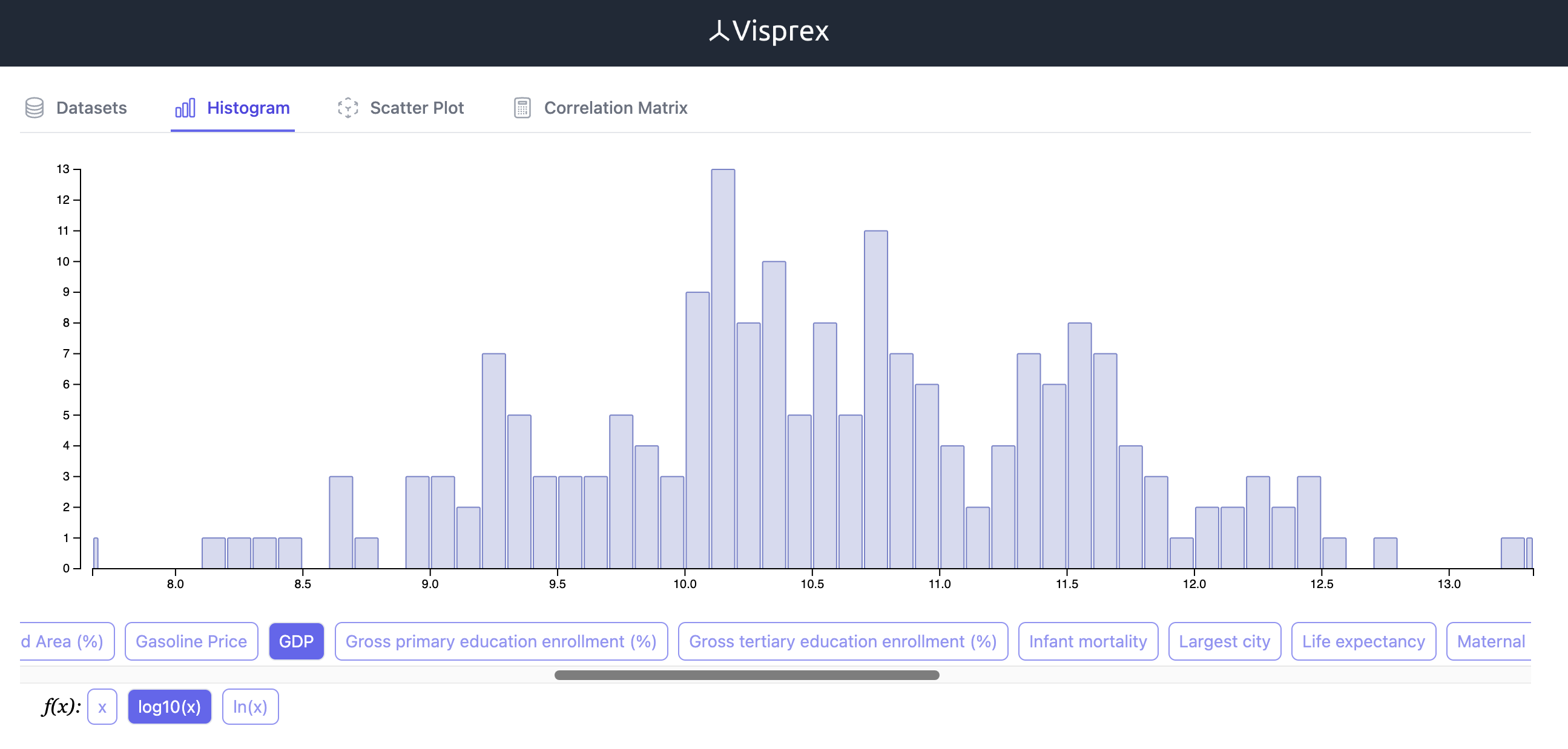Select the GDP variable button

(297, 641)
